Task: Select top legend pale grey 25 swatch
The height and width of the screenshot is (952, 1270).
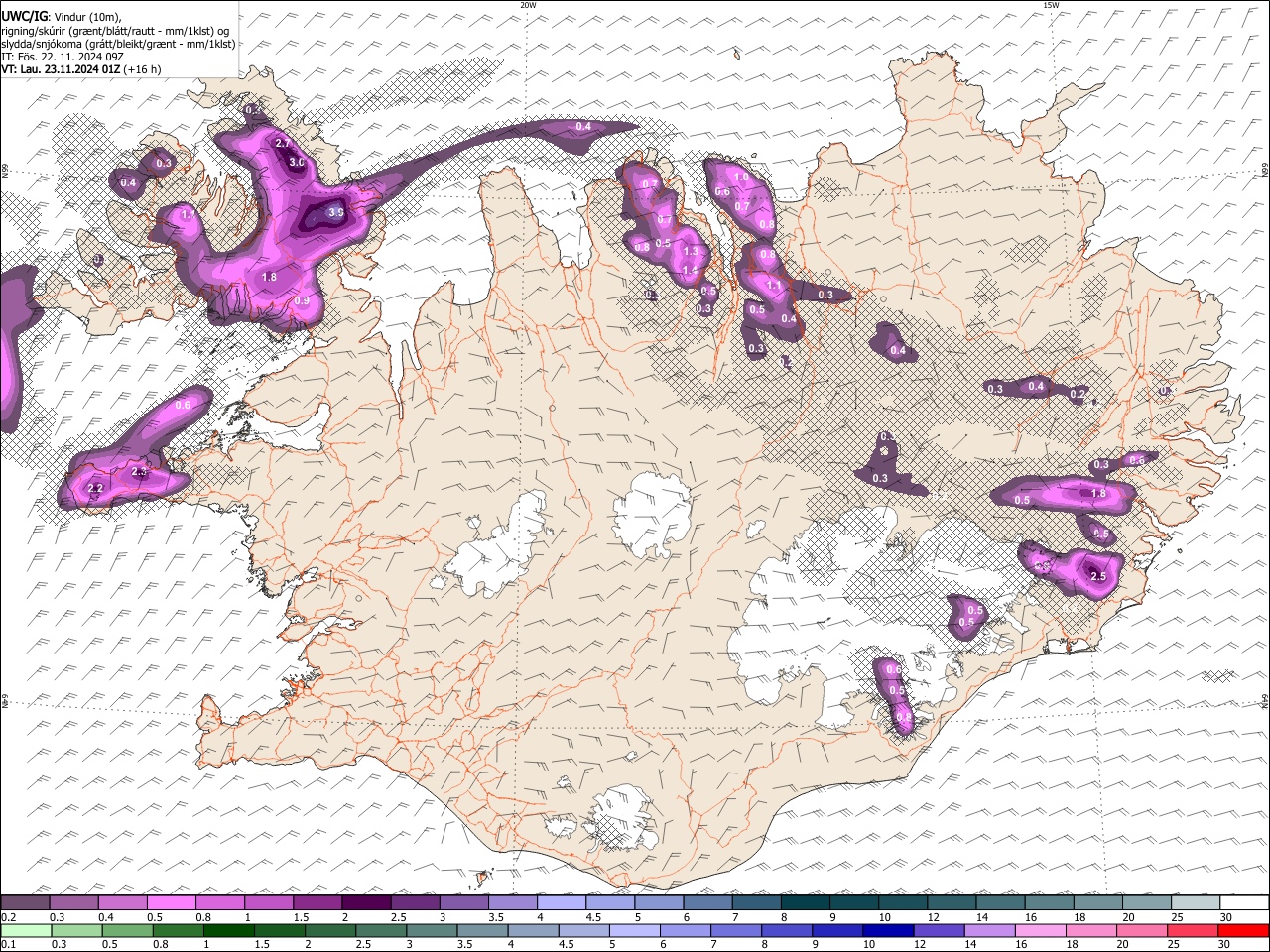Action: pos(1197,903)
